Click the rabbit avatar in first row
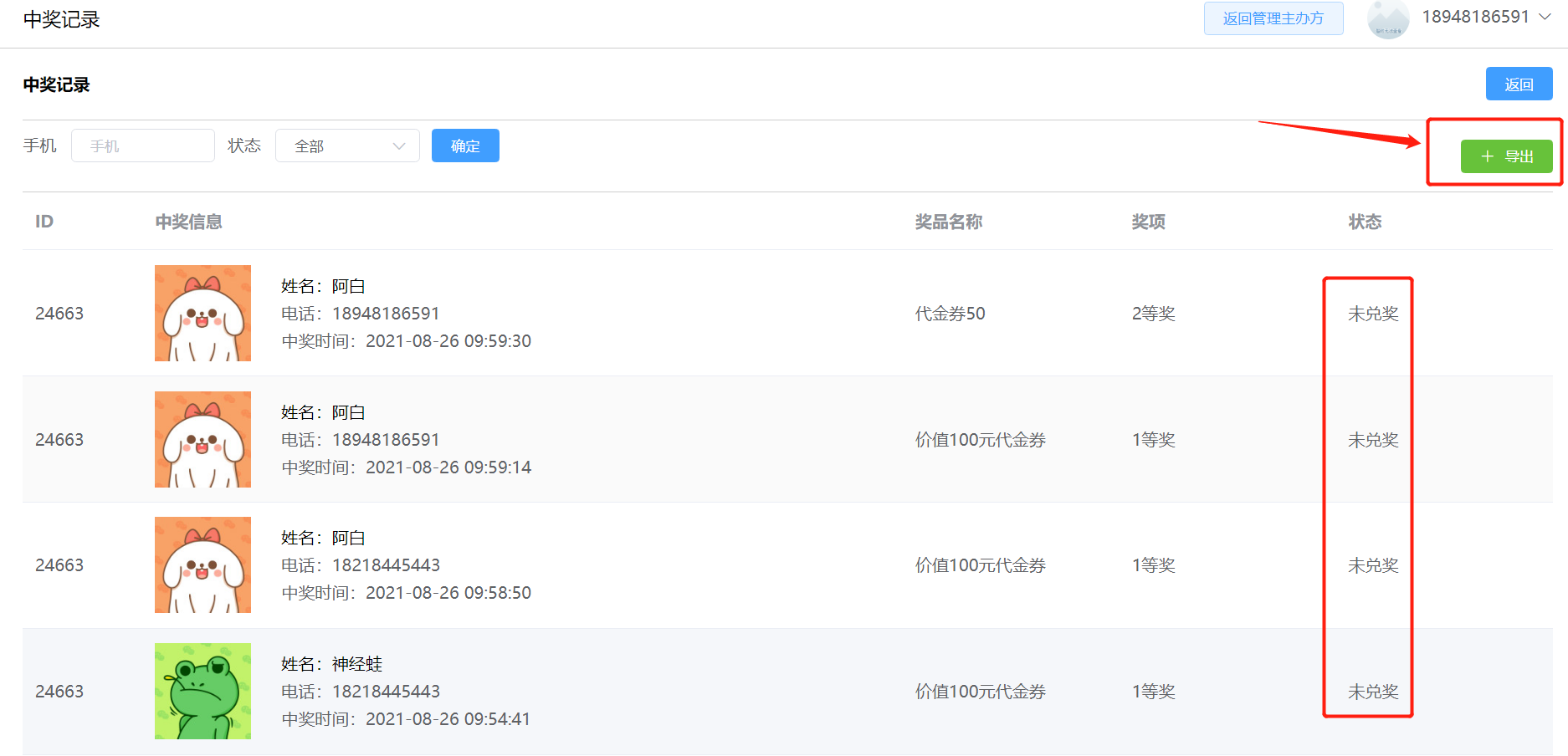 coord(202,313)
